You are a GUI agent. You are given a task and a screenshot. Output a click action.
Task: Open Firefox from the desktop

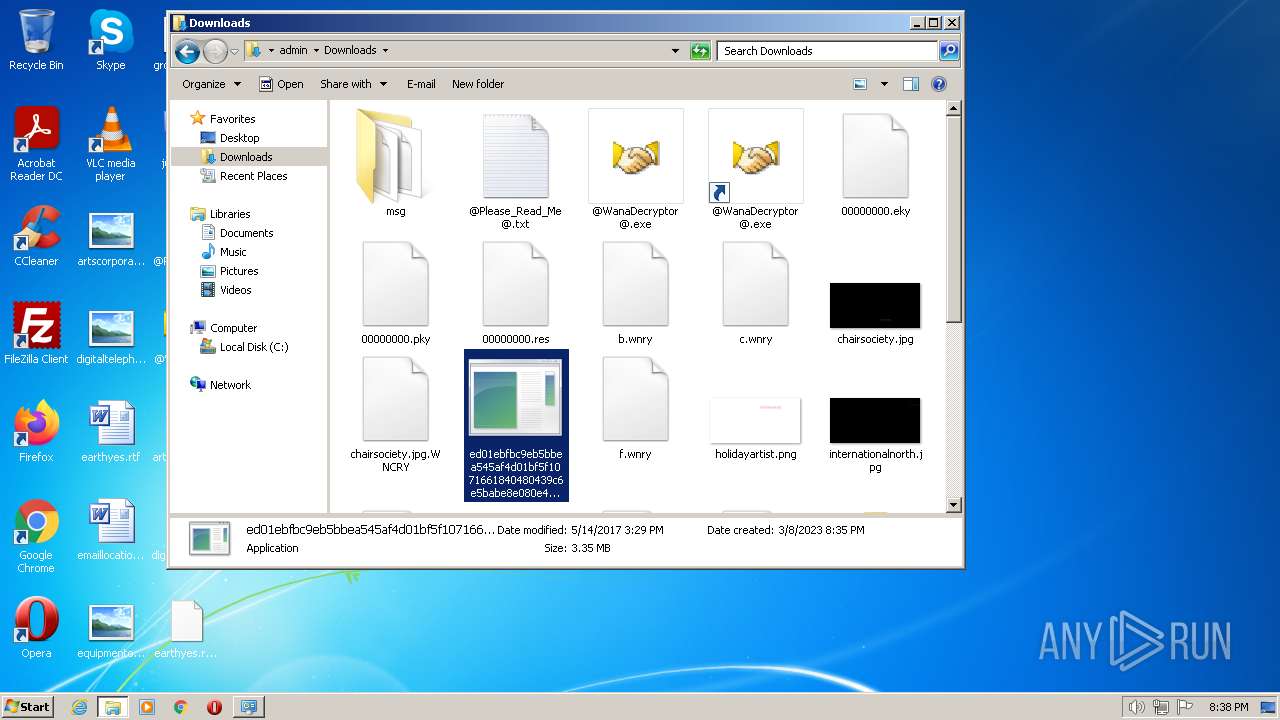coord(36,432)
